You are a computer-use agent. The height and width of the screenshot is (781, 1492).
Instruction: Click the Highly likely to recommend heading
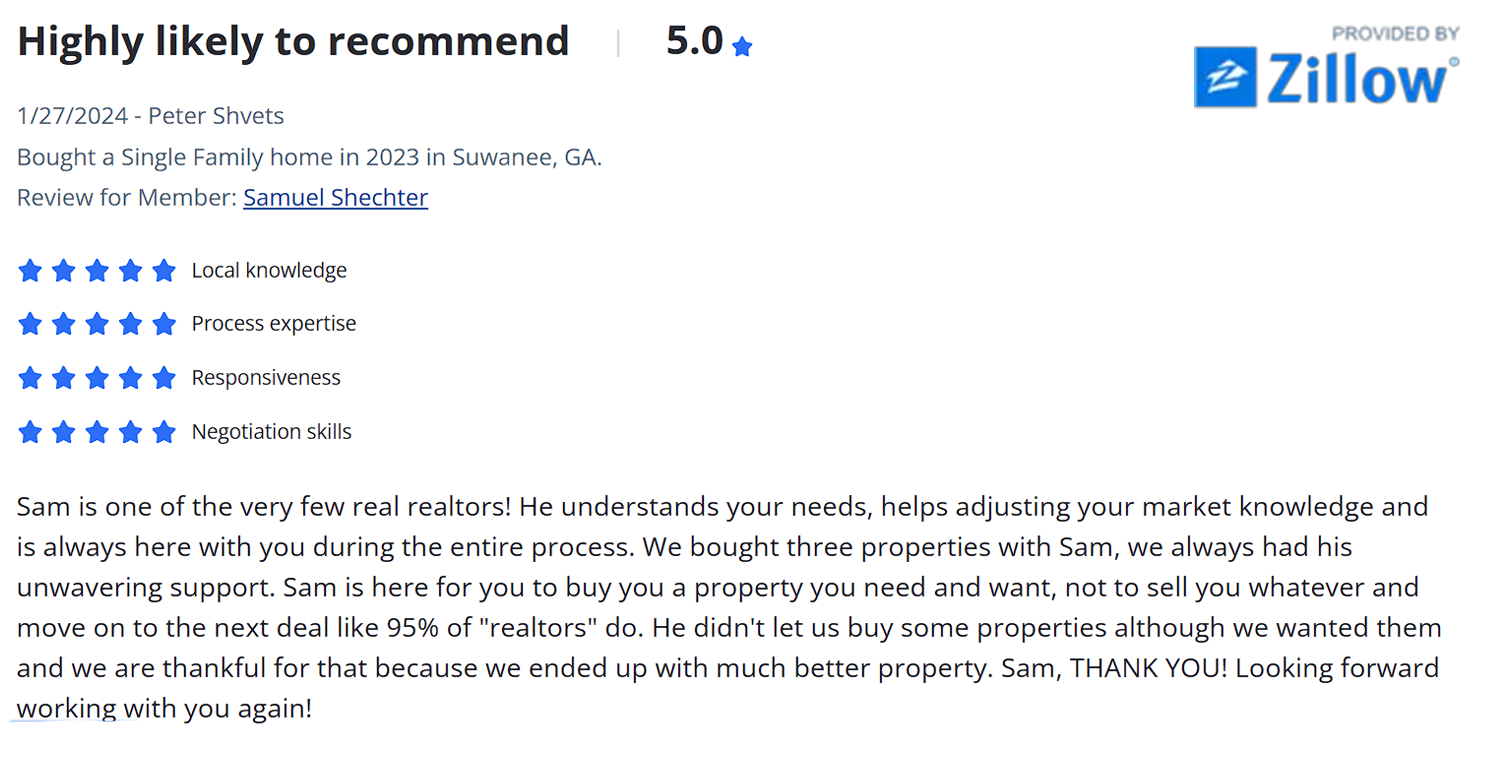click(293, 42)
